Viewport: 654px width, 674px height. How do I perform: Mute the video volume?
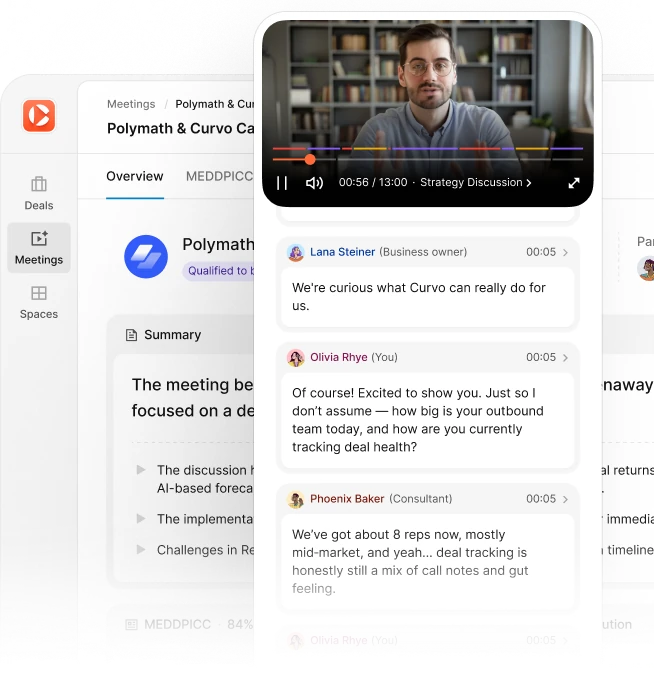314,183
